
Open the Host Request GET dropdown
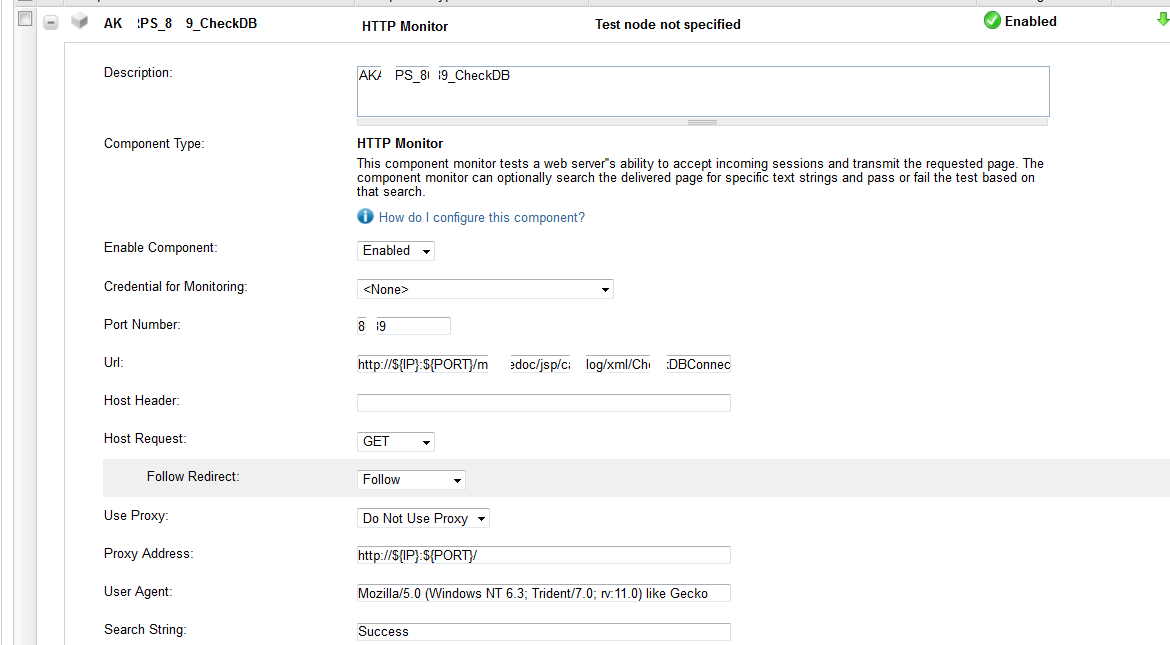point(395,442)
